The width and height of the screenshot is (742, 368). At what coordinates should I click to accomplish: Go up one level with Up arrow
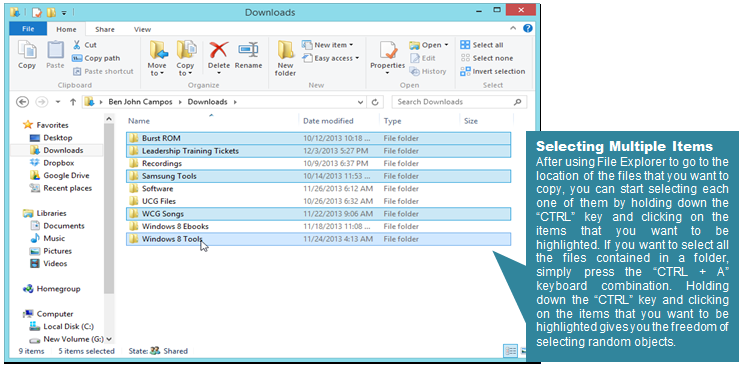pos(73,102)
